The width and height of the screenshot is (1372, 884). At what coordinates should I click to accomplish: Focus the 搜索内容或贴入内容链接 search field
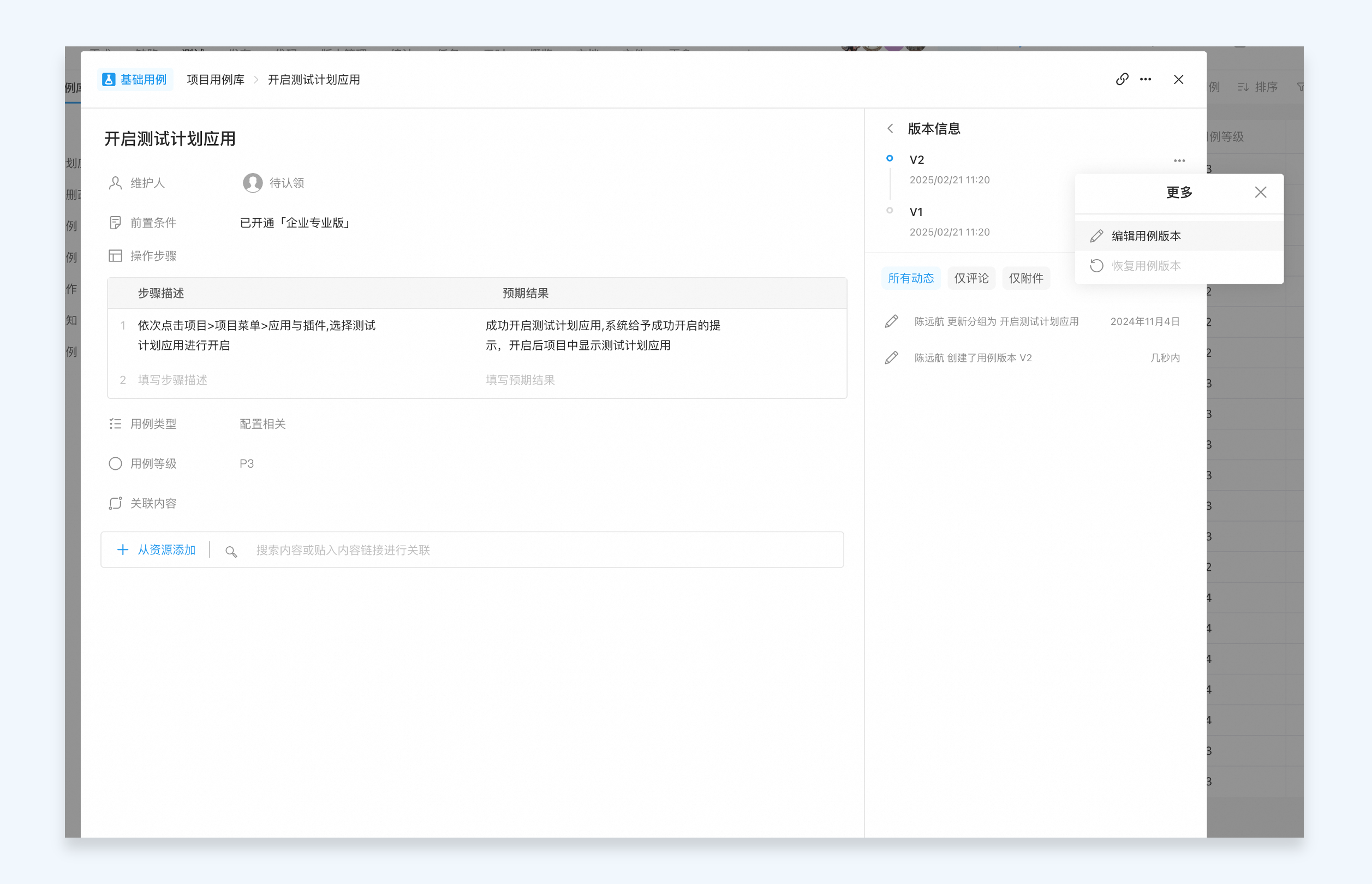(540, 551)
